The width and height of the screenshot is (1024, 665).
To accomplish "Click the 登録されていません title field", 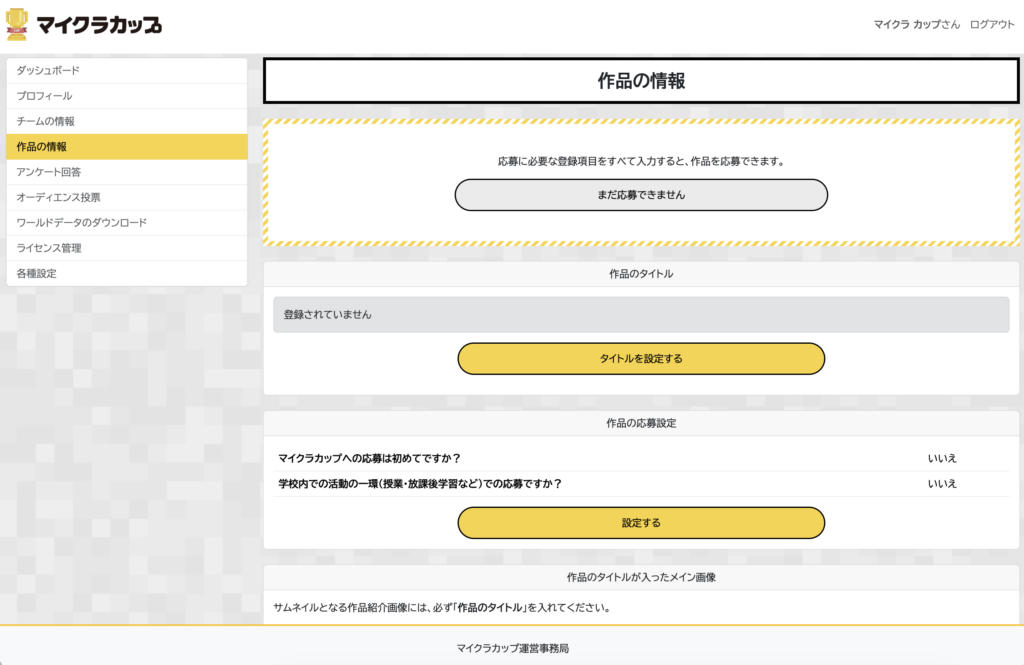I will point(641,315).
